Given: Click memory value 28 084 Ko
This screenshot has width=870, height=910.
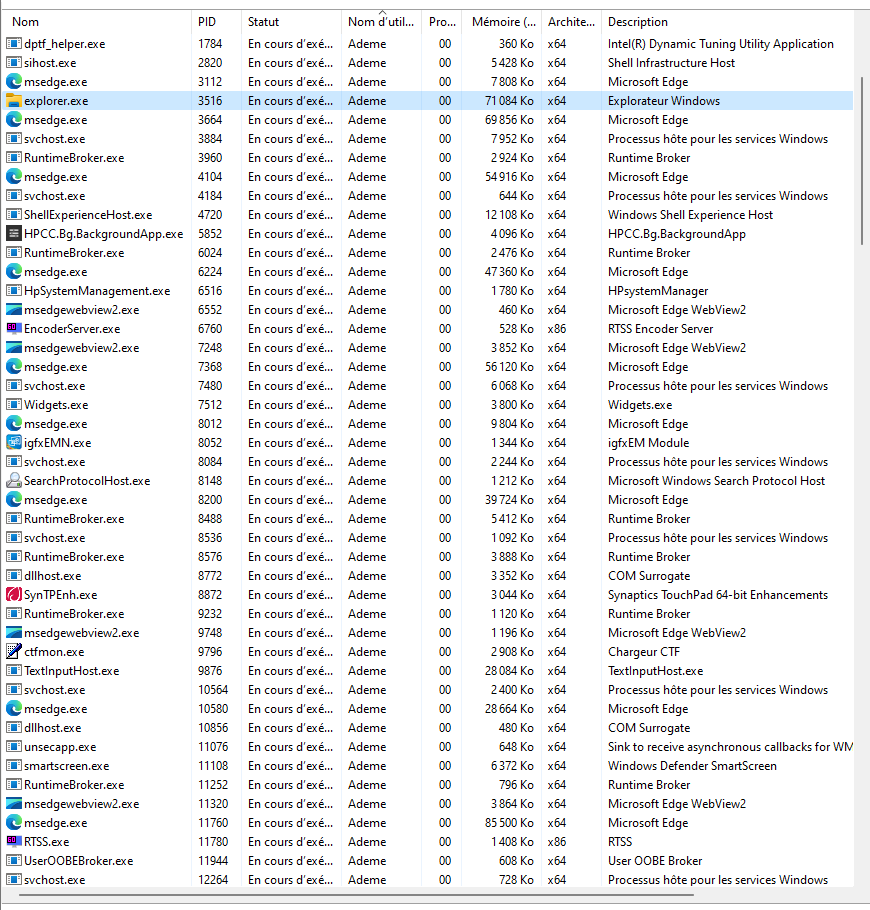Looking at the screenshot, I should coord(509,671).
